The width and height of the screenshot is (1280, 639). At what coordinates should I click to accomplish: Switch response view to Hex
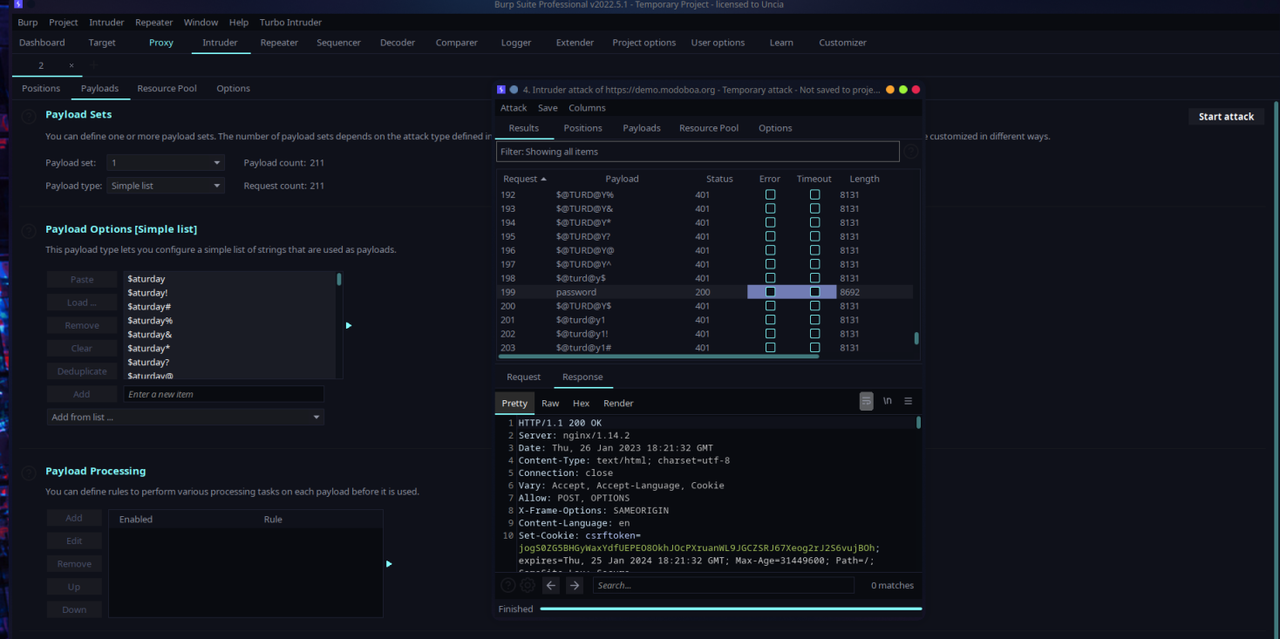pos(581,403)
